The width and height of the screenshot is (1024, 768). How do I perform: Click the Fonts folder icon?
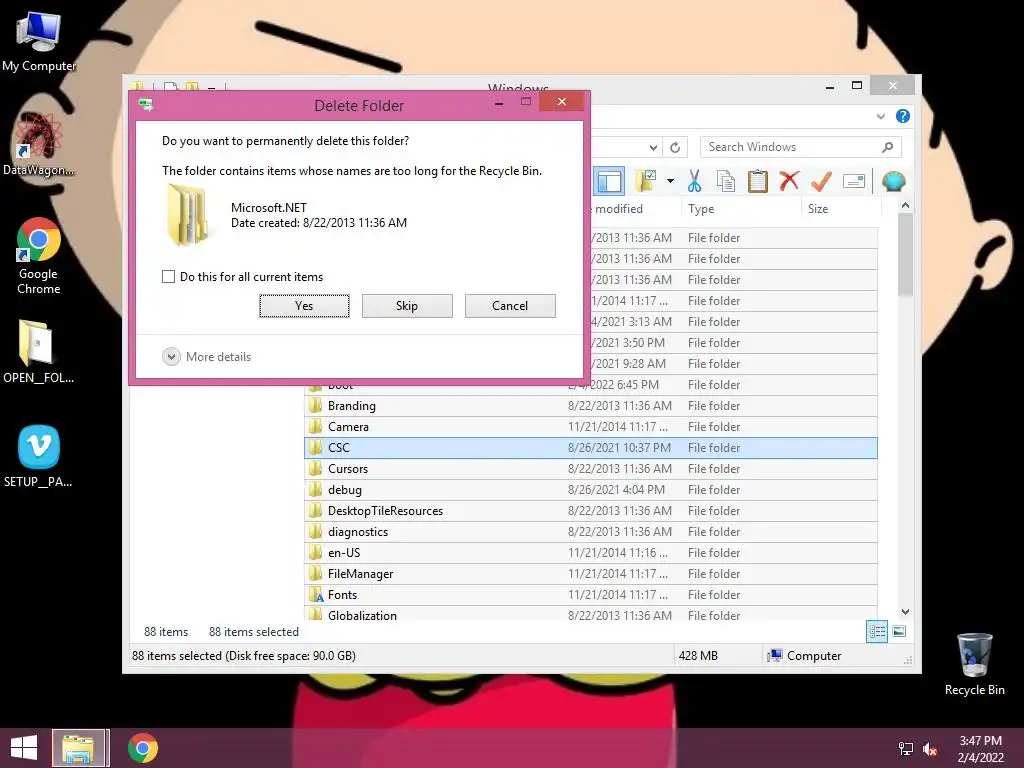tap(316, 595)
